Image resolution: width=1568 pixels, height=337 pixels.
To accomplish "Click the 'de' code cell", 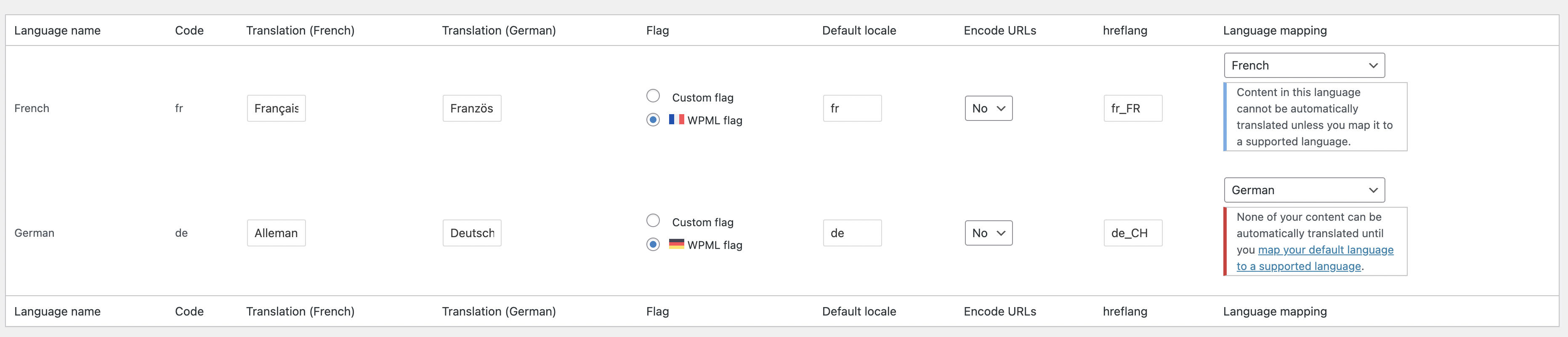I will click(x=181, y=233).
